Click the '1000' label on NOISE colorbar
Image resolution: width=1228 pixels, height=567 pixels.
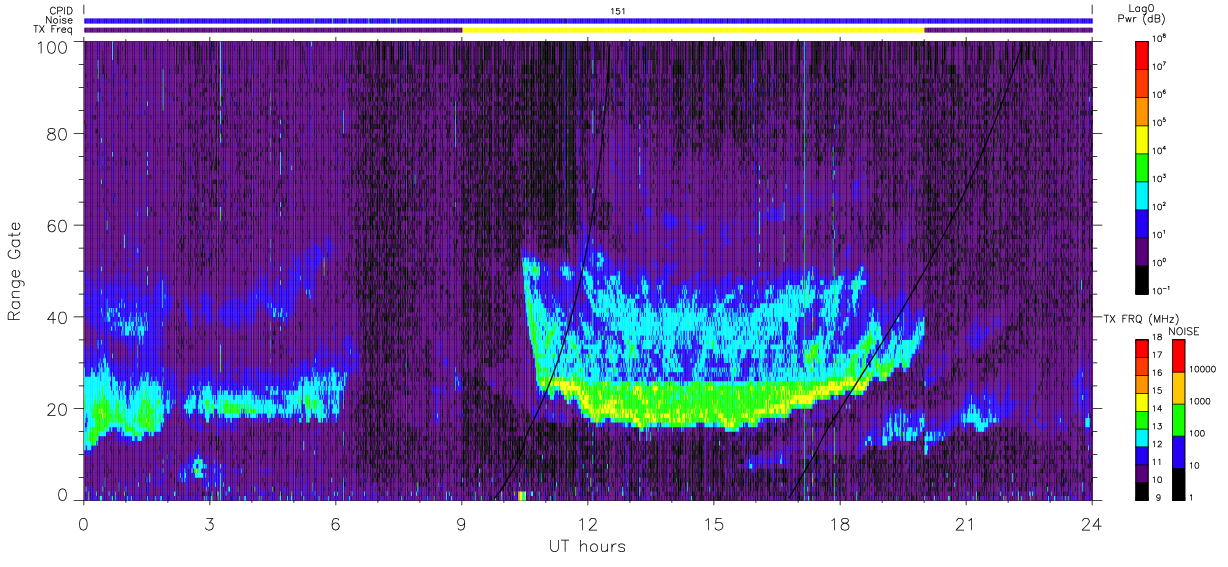1200,401
